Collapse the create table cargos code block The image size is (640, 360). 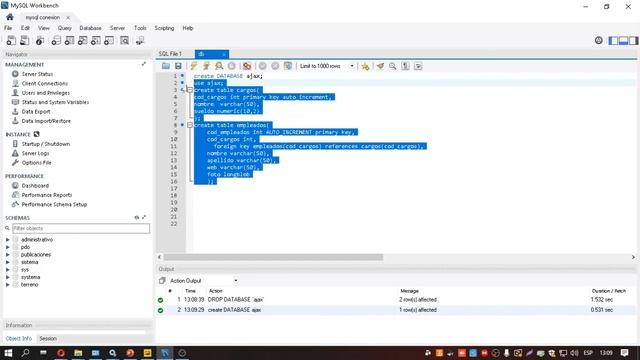(190, 90)
